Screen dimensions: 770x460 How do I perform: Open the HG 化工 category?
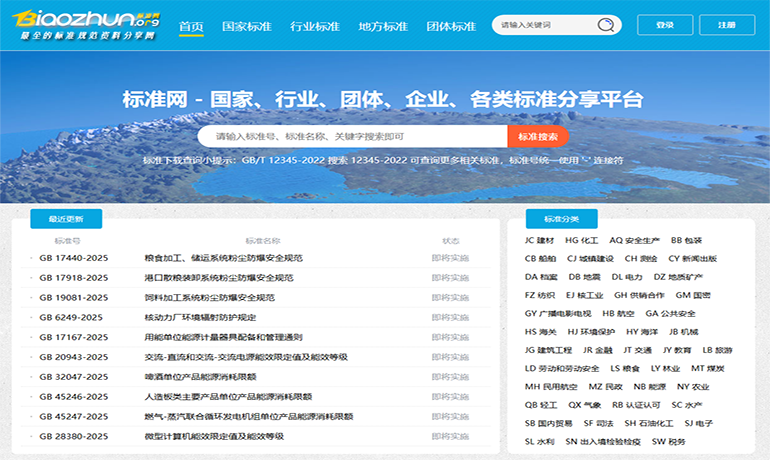click(x=581, y=241)
